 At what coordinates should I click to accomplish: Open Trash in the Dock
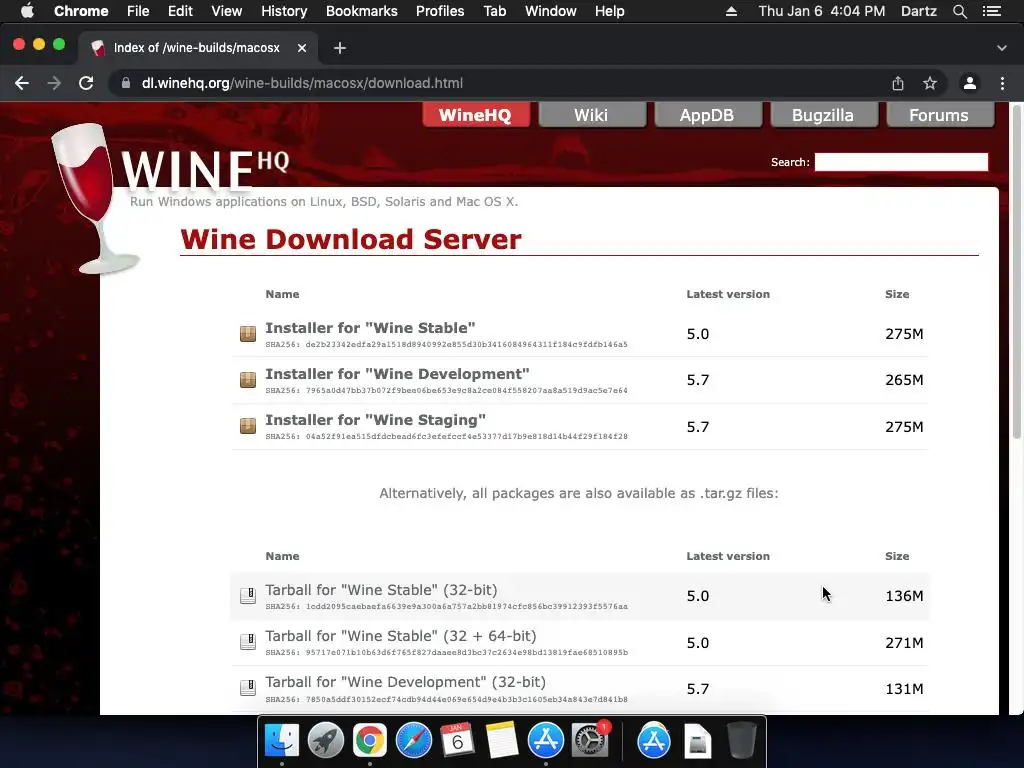741,741
